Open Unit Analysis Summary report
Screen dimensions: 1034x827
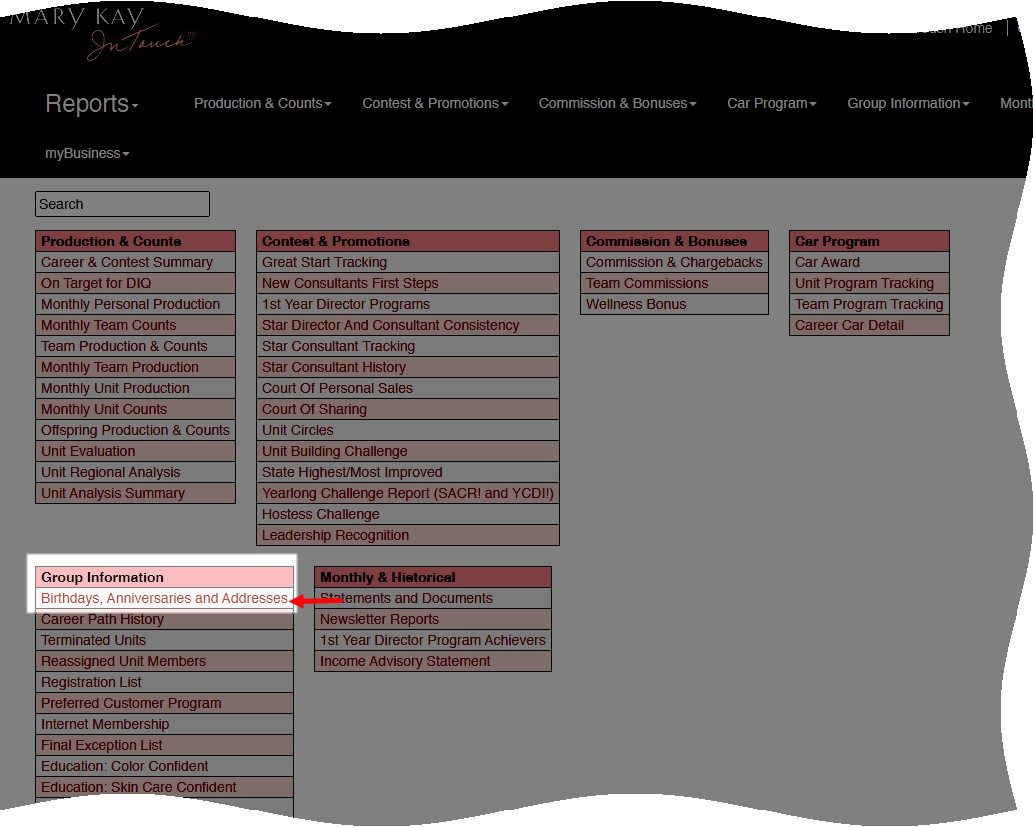(x=135, y=494)
